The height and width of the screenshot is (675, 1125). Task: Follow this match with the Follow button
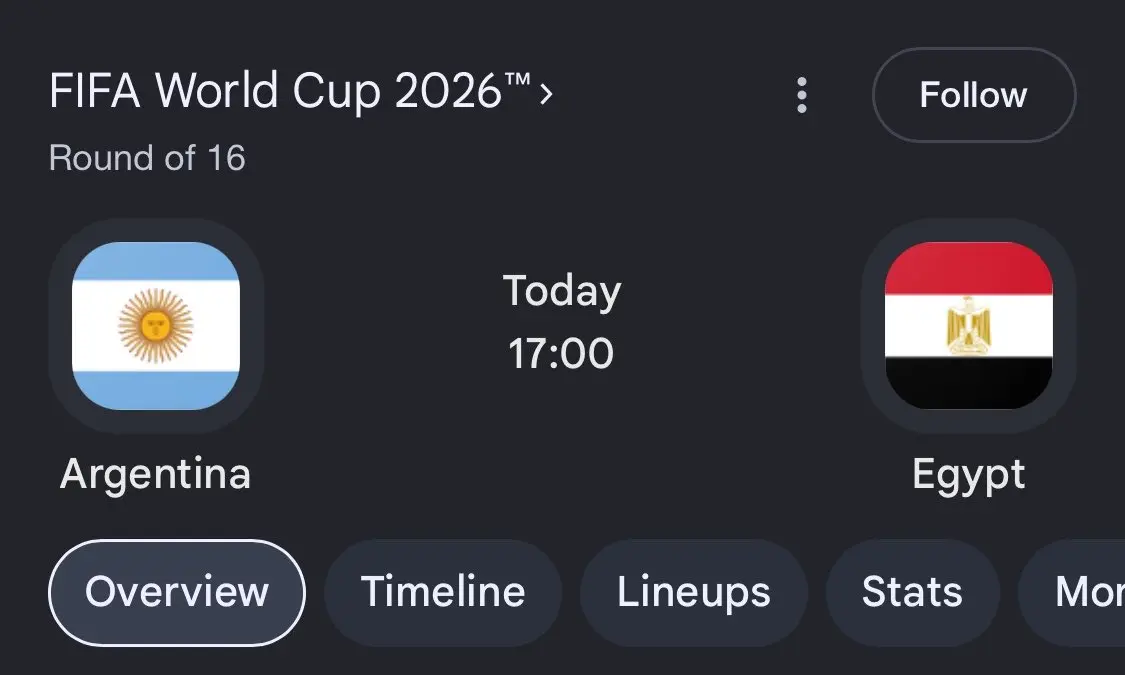(x=974, y=95)
